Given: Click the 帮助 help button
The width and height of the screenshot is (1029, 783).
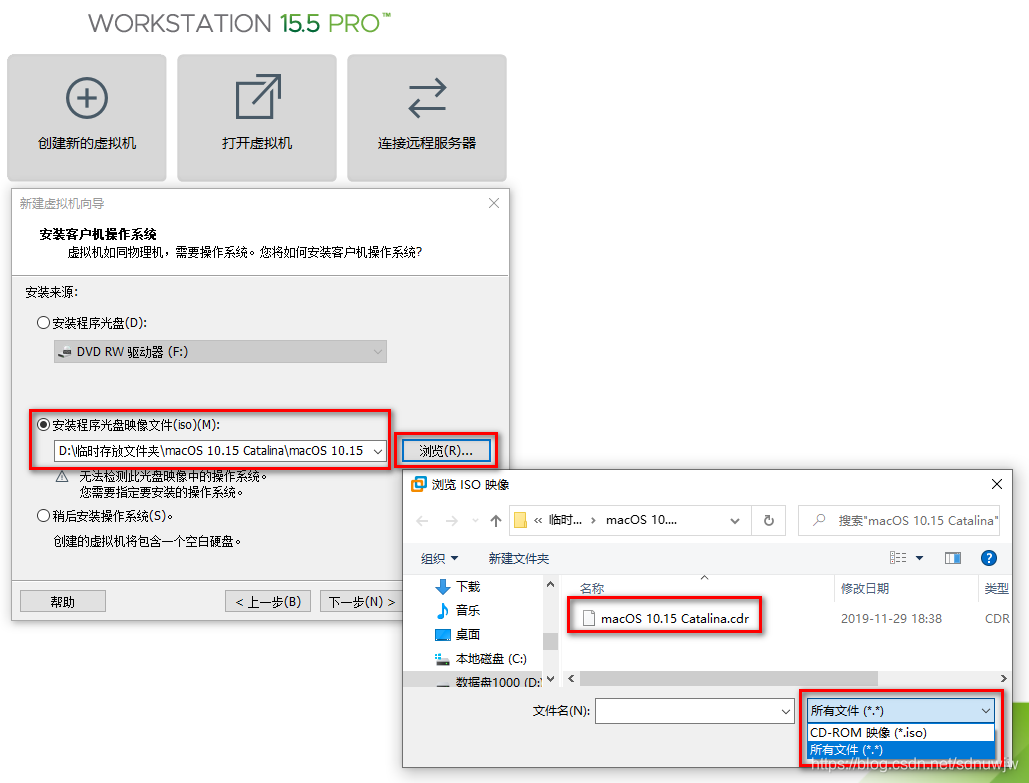Looking at the screenshot, I should pos(63,601).
